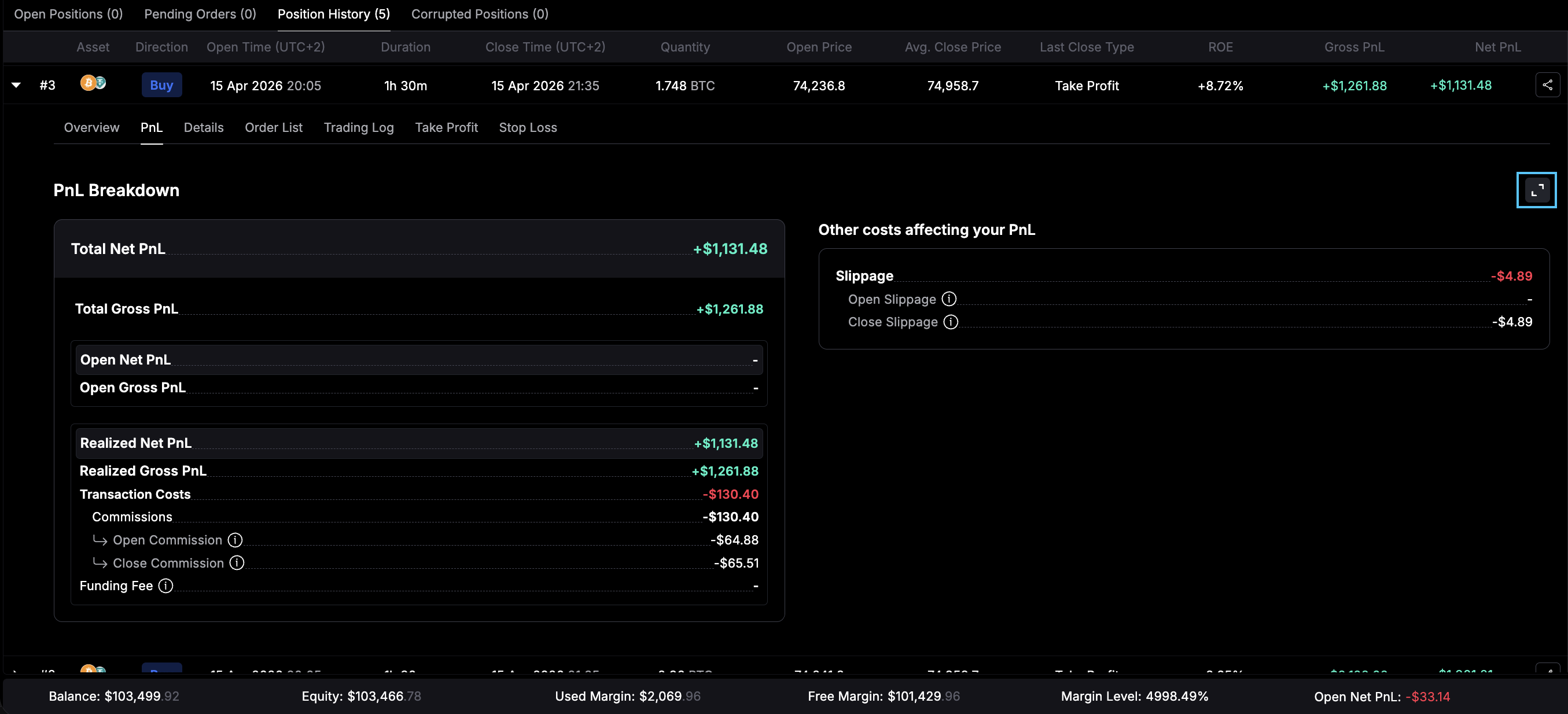
Task: Collapse position #3 row with triangle arrow
Action: coord(16,85)
